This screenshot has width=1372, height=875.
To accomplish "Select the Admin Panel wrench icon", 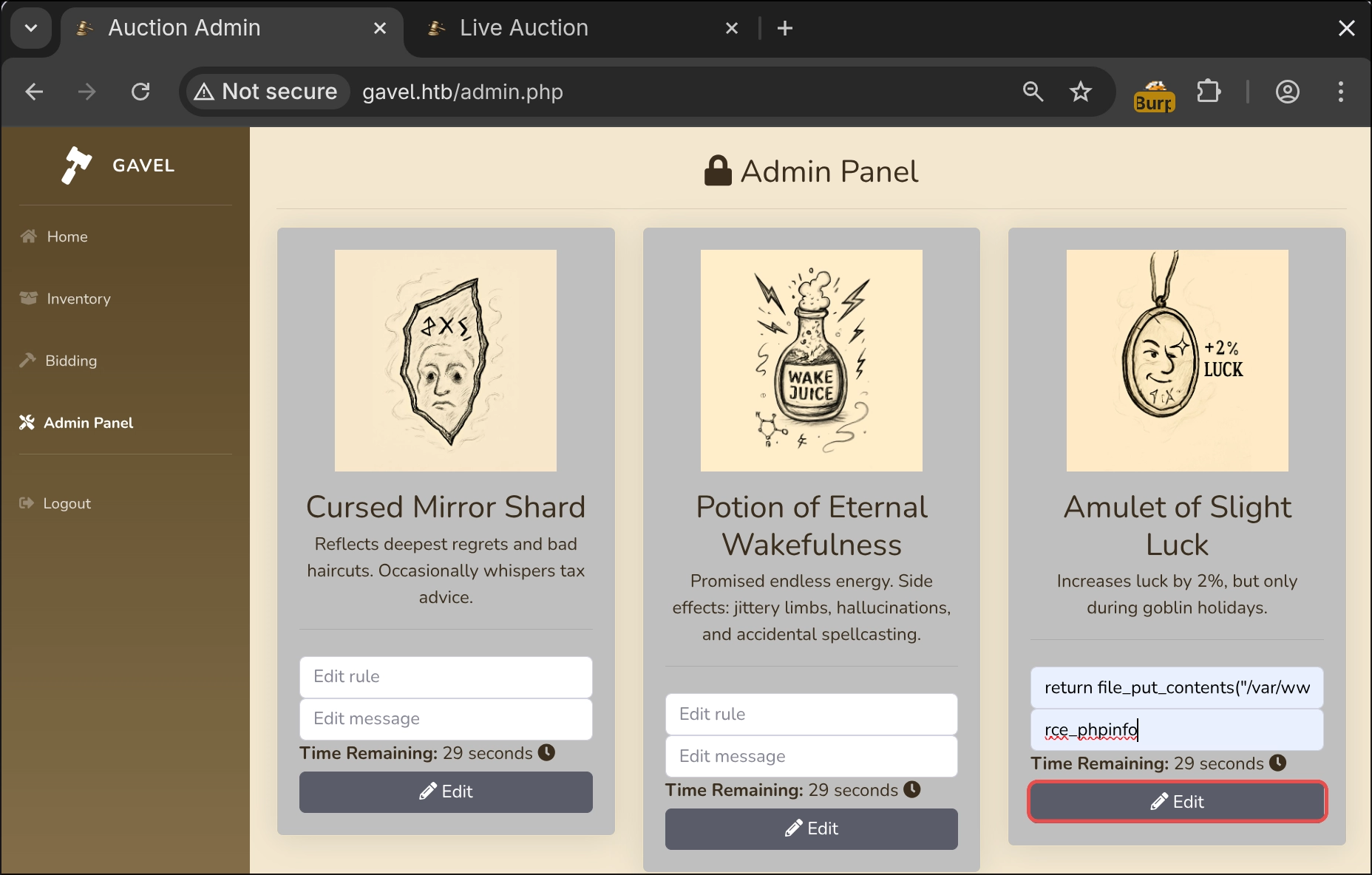I will click(27, 422).
